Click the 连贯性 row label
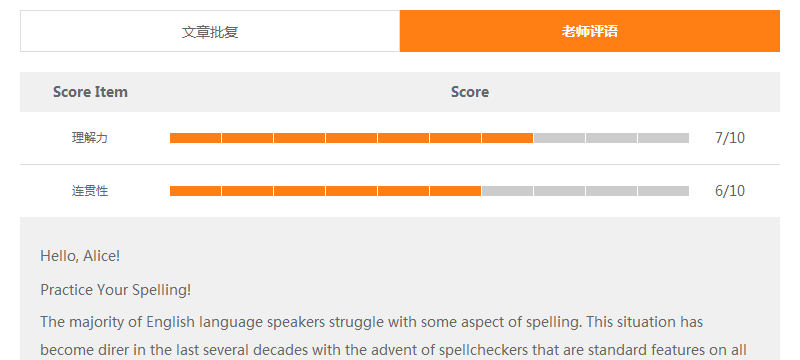Screen dimensions: 800x360 tap(90, 191)
